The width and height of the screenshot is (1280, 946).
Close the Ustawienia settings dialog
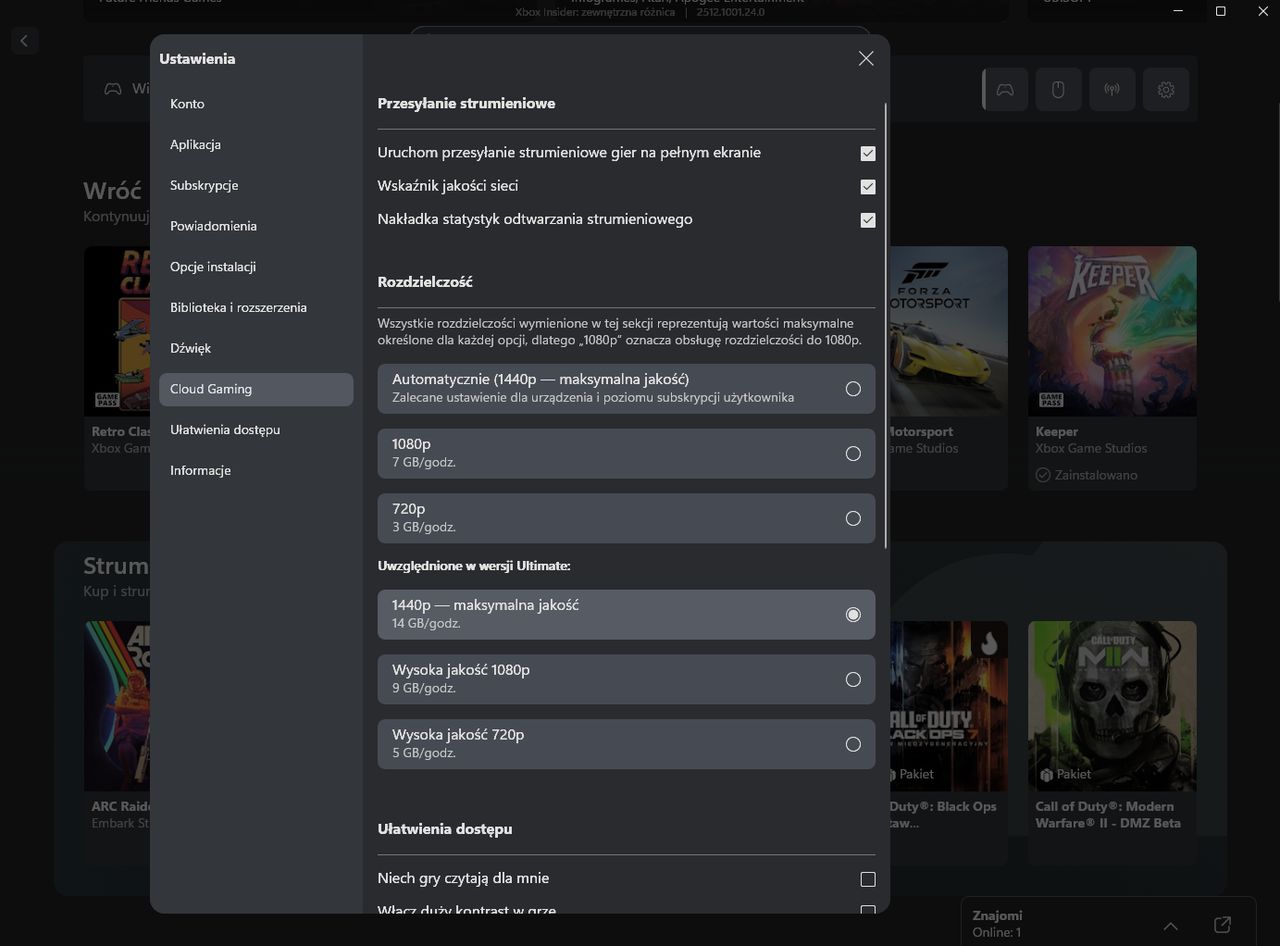tap(866, 59)
